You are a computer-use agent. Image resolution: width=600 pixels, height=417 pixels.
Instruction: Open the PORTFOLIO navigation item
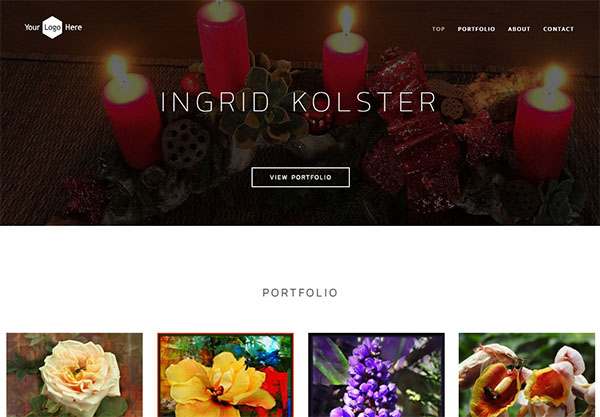[476, 29]
